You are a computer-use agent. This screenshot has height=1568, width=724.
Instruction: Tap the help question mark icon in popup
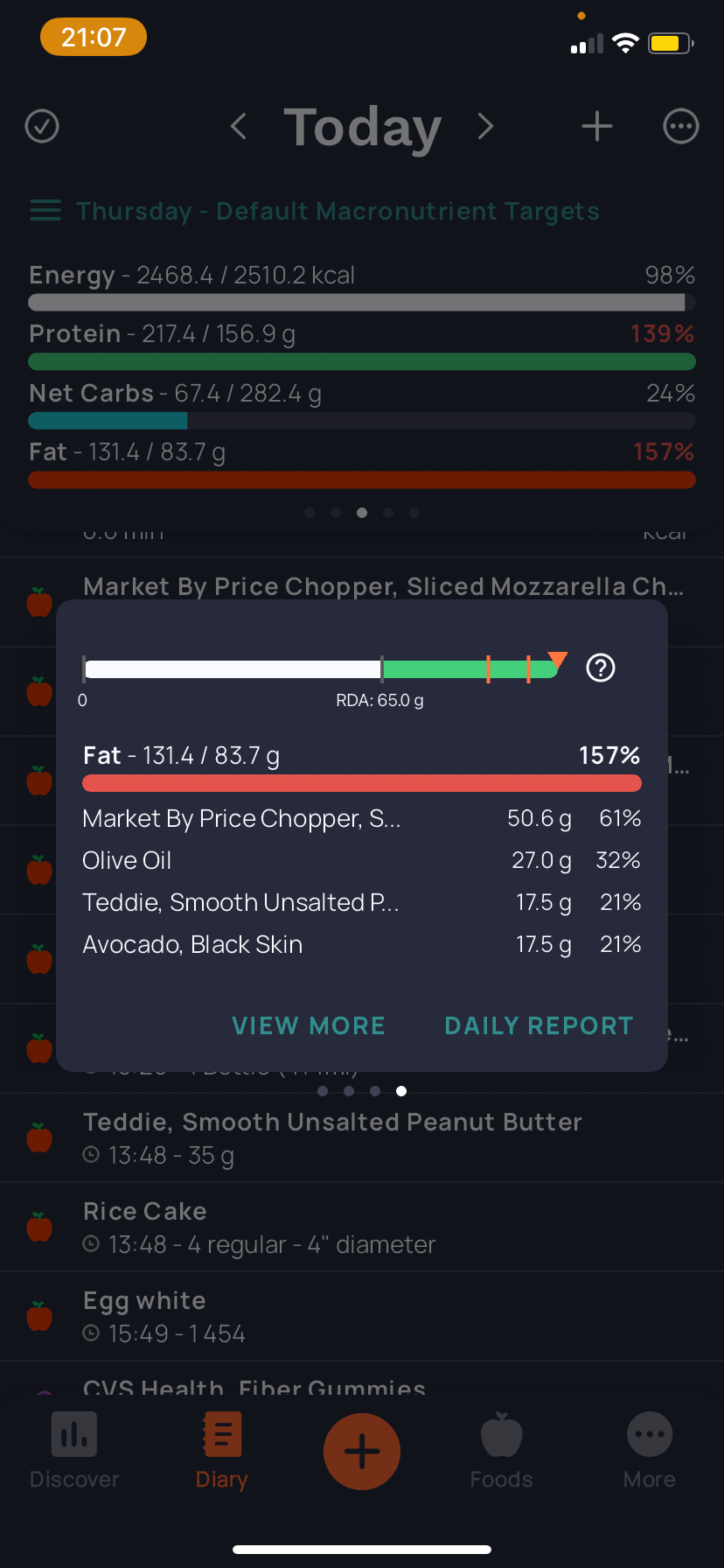point(601,668)
